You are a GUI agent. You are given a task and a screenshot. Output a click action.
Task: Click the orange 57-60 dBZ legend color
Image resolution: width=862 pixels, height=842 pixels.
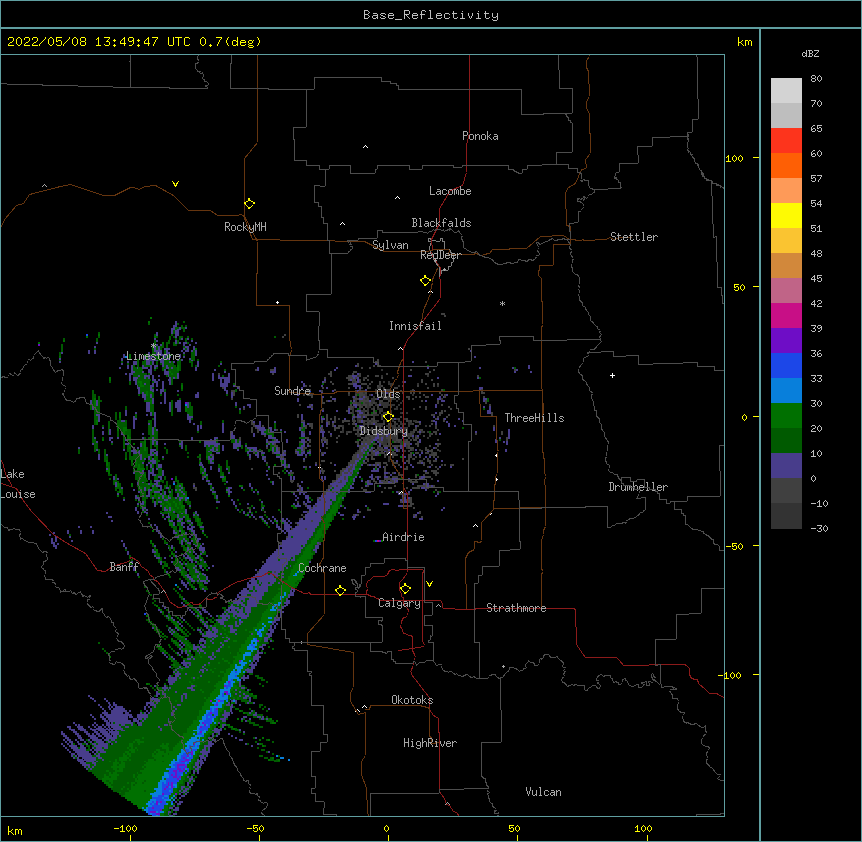[786, 165]
